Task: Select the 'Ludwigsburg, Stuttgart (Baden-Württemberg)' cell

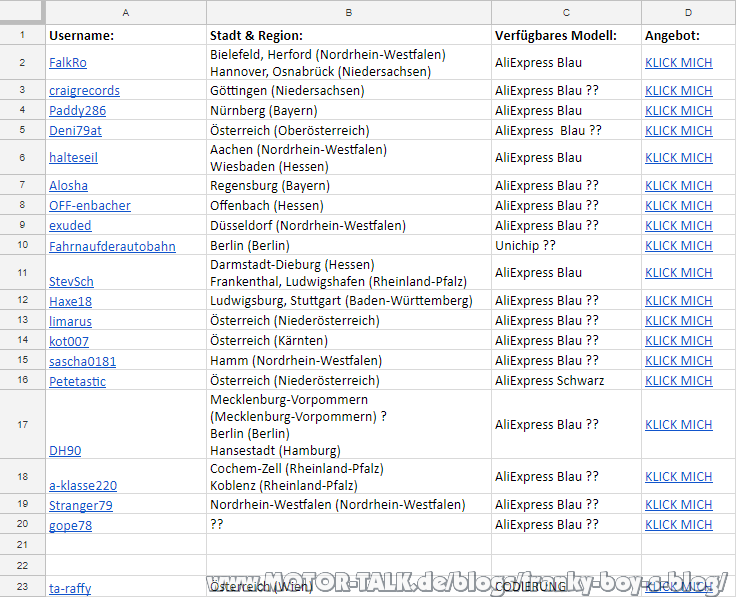Action: 349,300
